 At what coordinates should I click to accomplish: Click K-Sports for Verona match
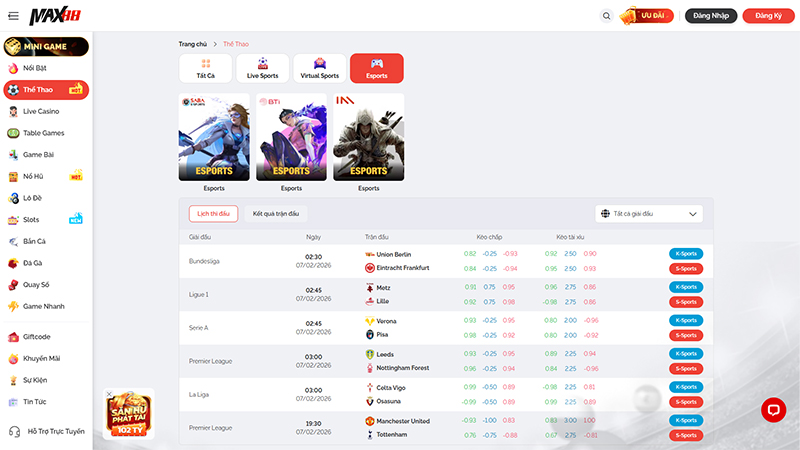click(686, 320)
